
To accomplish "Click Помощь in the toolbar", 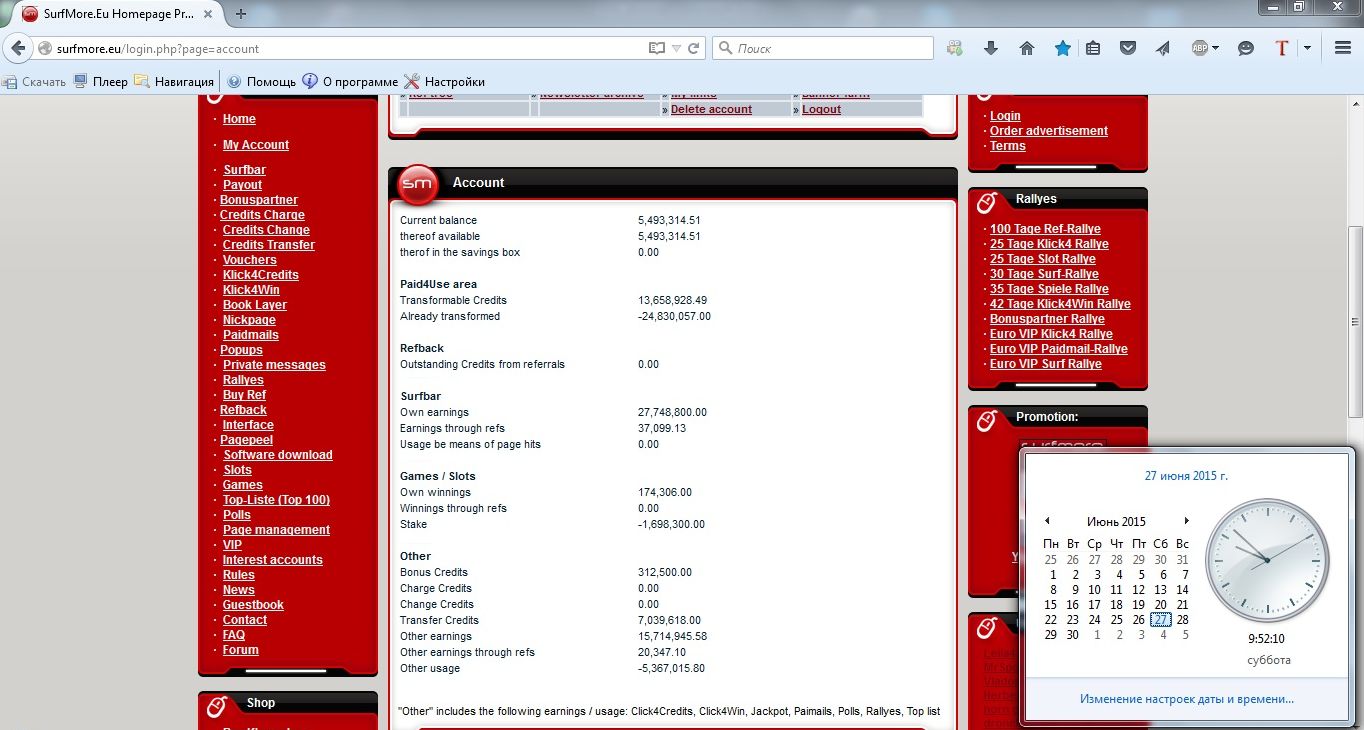I will (261, 82).
